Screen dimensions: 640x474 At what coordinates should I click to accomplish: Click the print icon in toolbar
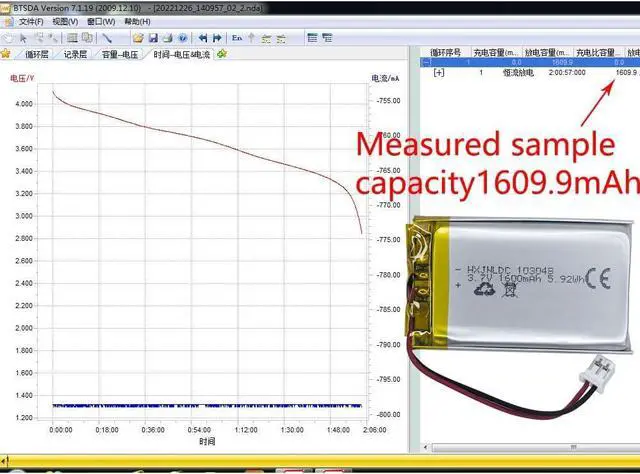pyautogui.click(x=168, y=37)
